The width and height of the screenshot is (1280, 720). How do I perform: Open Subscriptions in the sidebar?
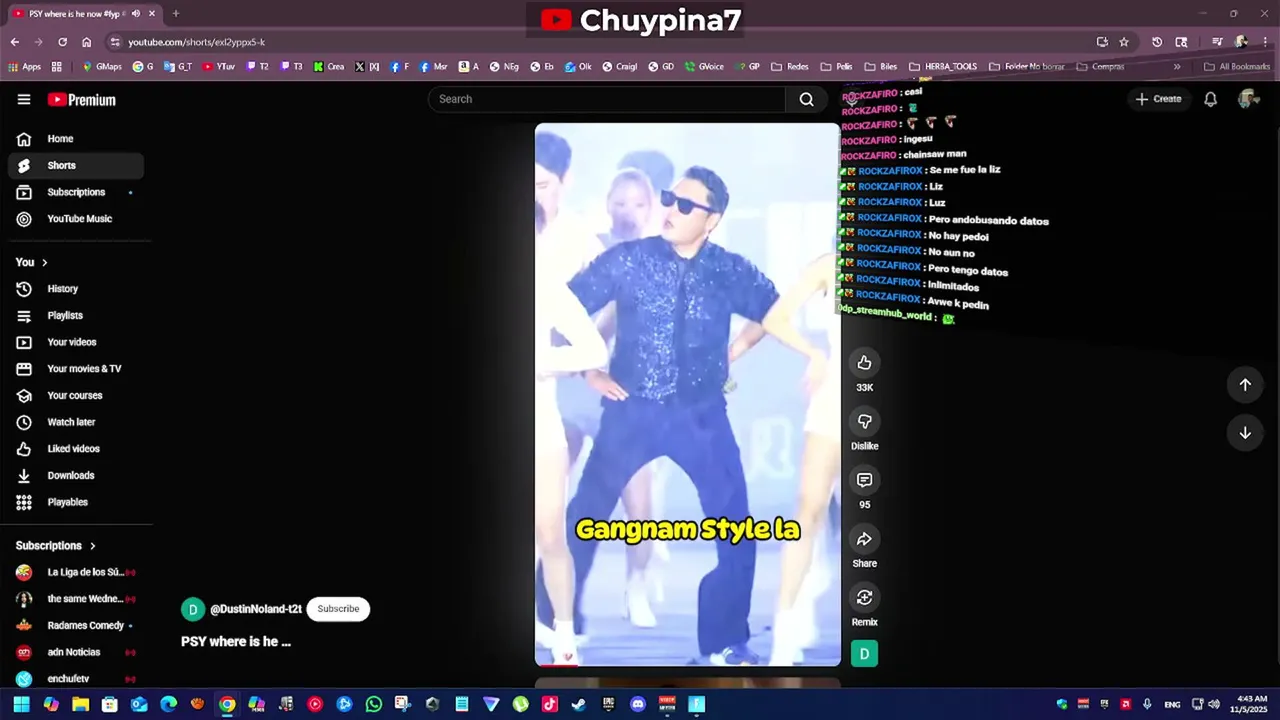pyautogui.click(x=76, y=192)
